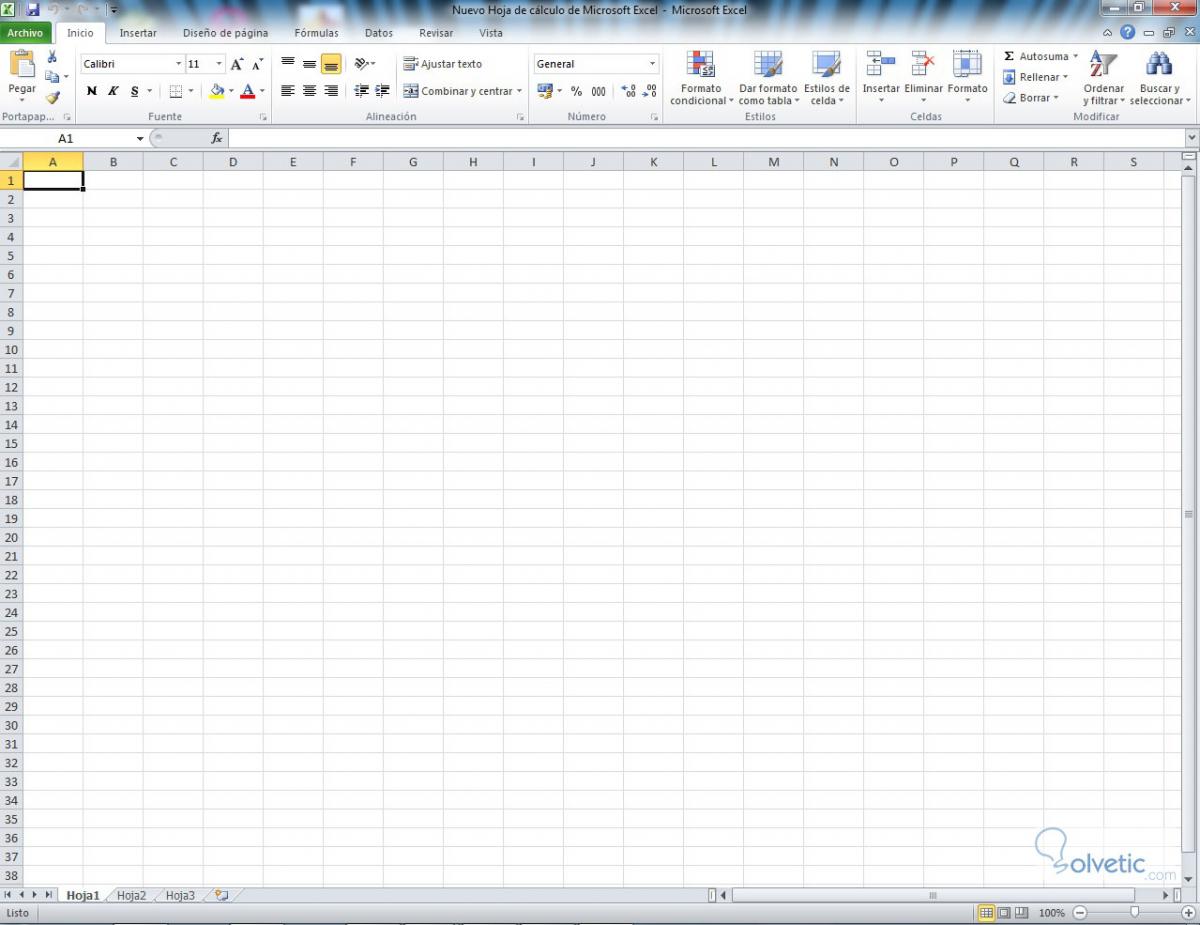Viewport: 1200px width, 925px height.
Task: Decrease indent in Alineación group
Action: click(362, 91)
